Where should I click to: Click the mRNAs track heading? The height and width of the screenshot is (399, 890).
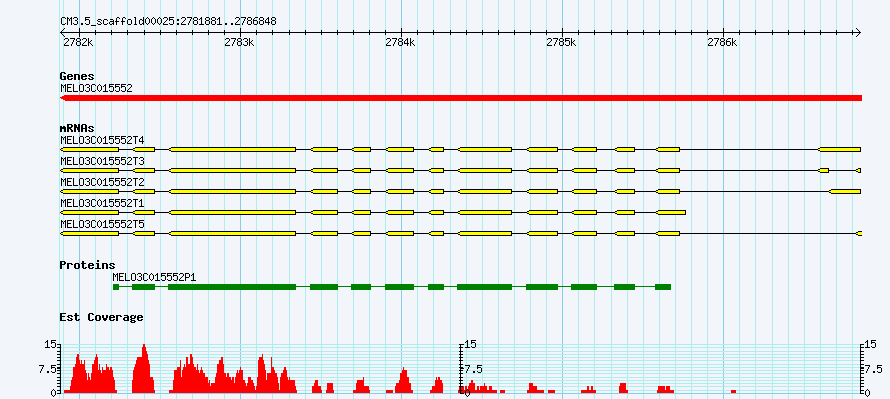pyautogui.click(x=77, y=129)
